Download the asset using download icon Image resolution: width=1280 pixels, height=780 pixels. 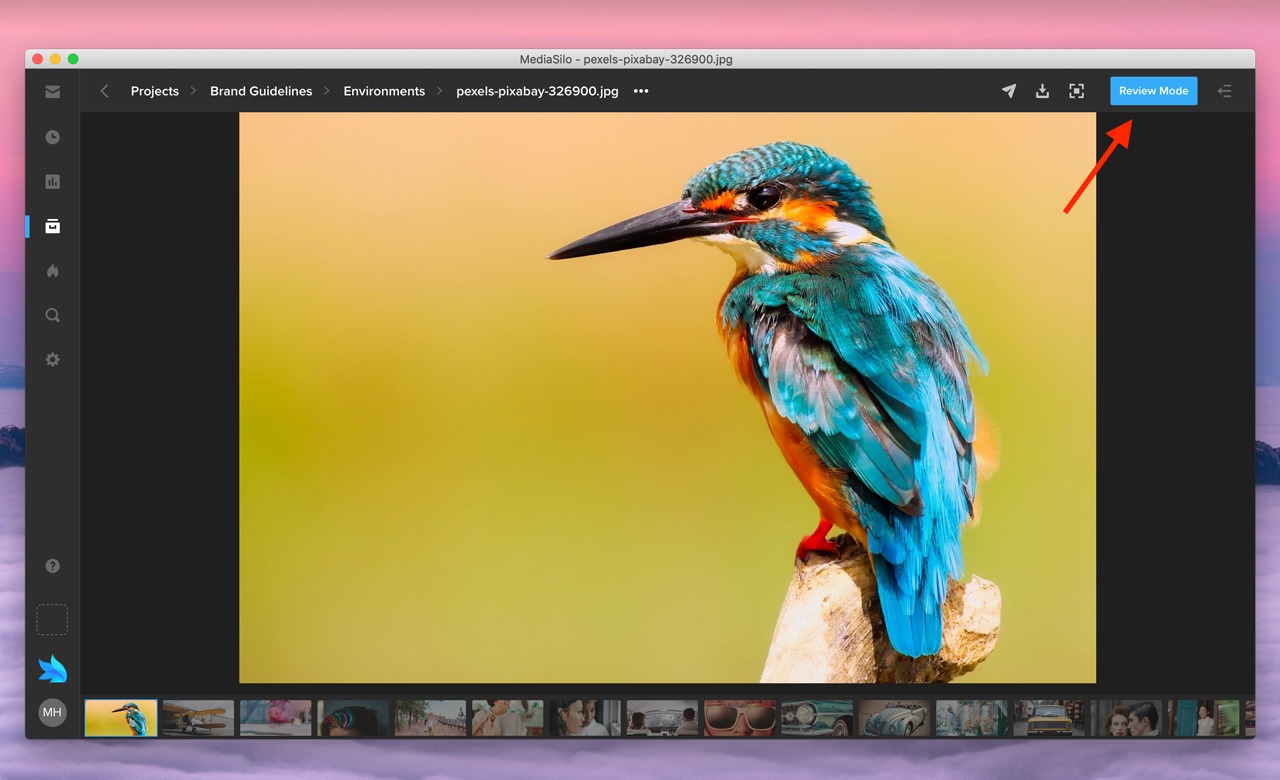click(1042, 91)
